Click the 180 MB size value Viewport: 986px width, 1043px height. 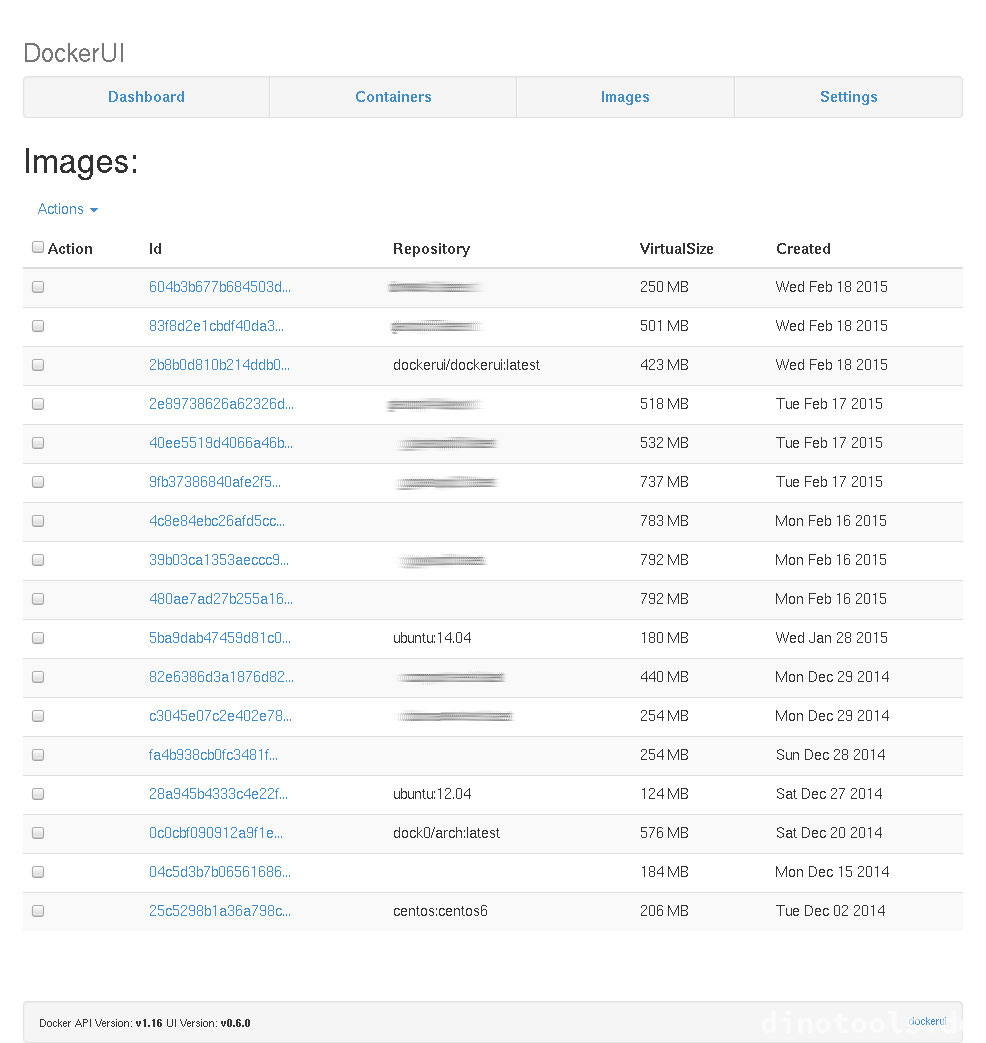click(x=664, y=638)
